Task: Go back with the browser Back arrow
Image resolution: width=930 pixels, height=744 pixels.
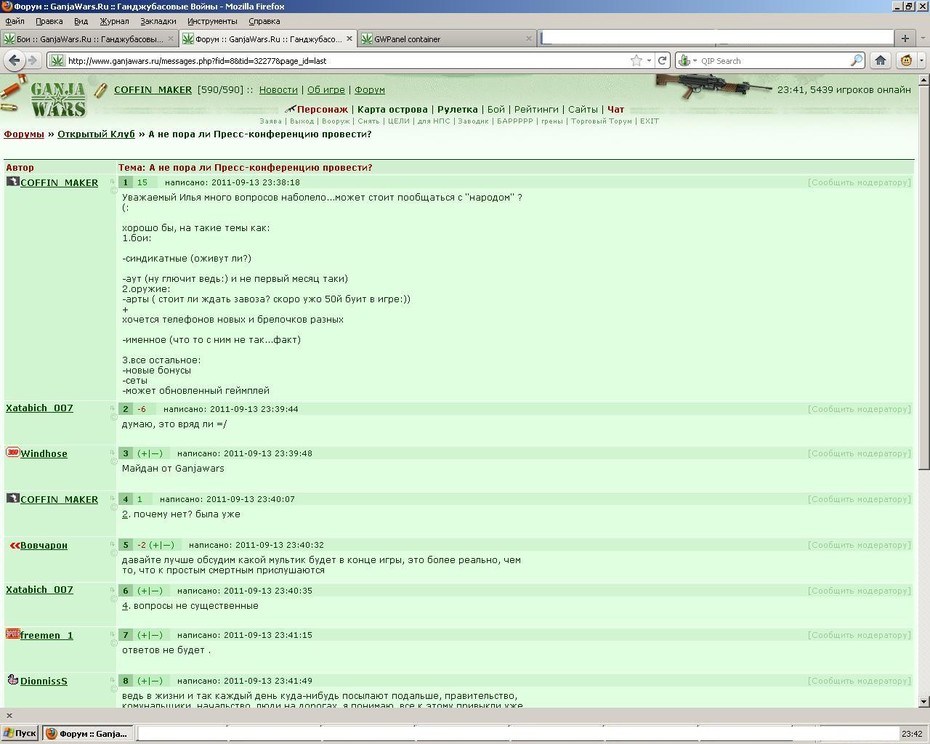Action: pyautogui.click(x=15, y=60)
